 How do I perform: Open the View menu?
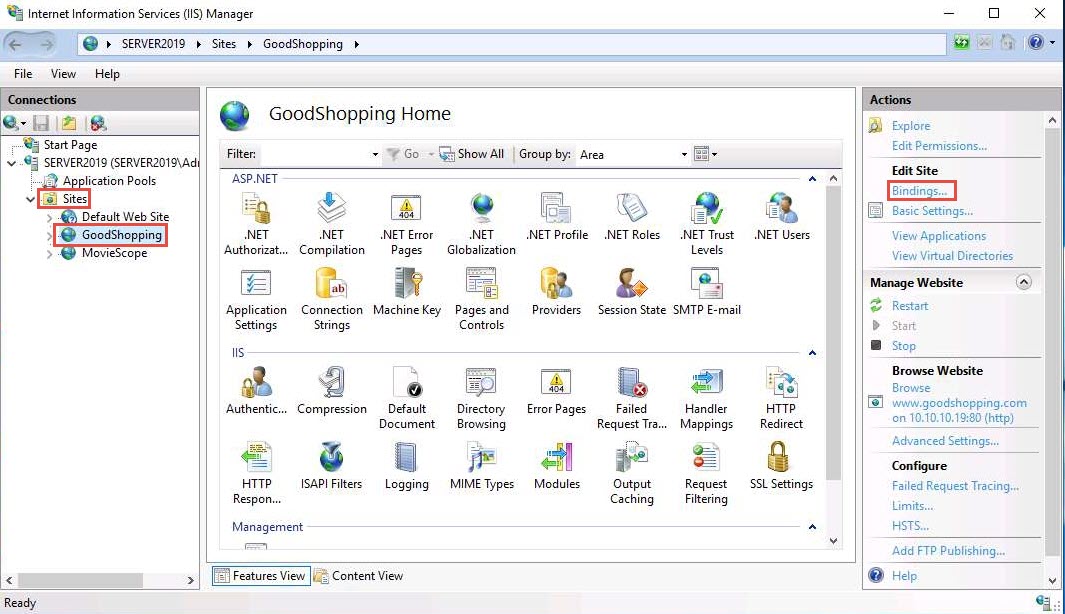coord(63,74)
